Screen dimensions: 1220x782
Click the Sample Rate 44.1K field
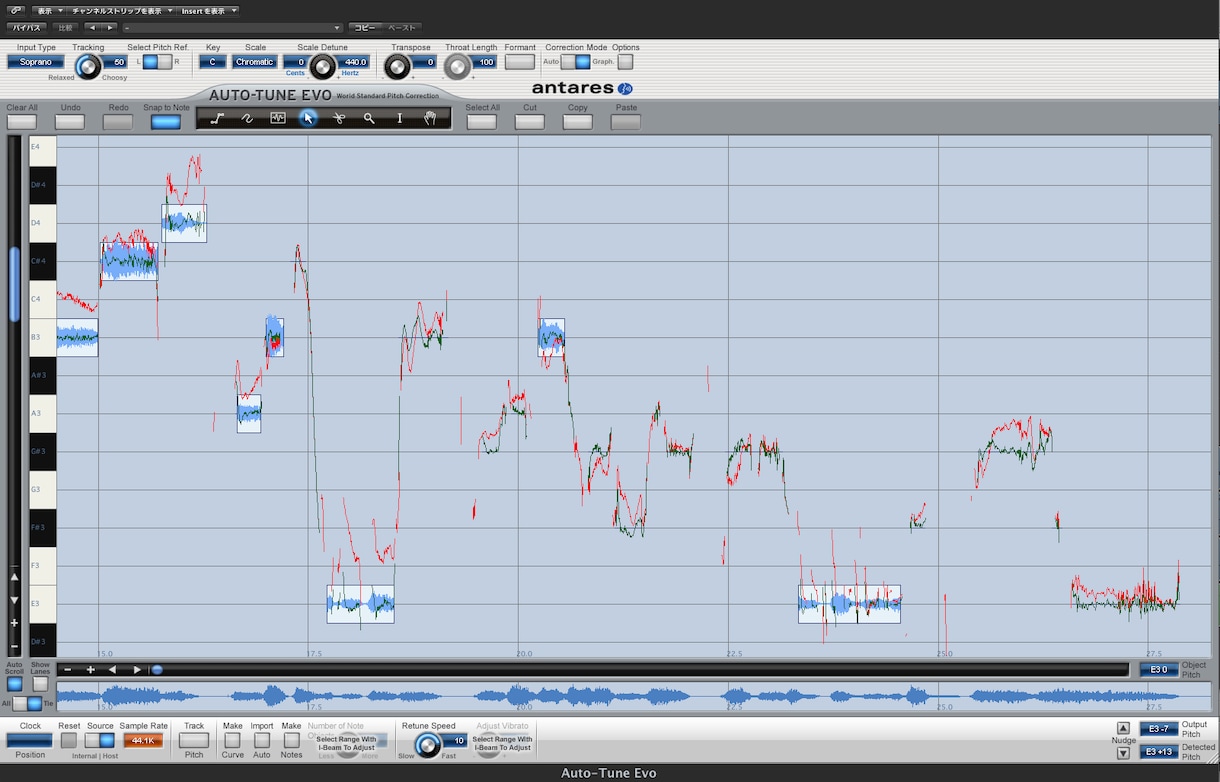143,741
